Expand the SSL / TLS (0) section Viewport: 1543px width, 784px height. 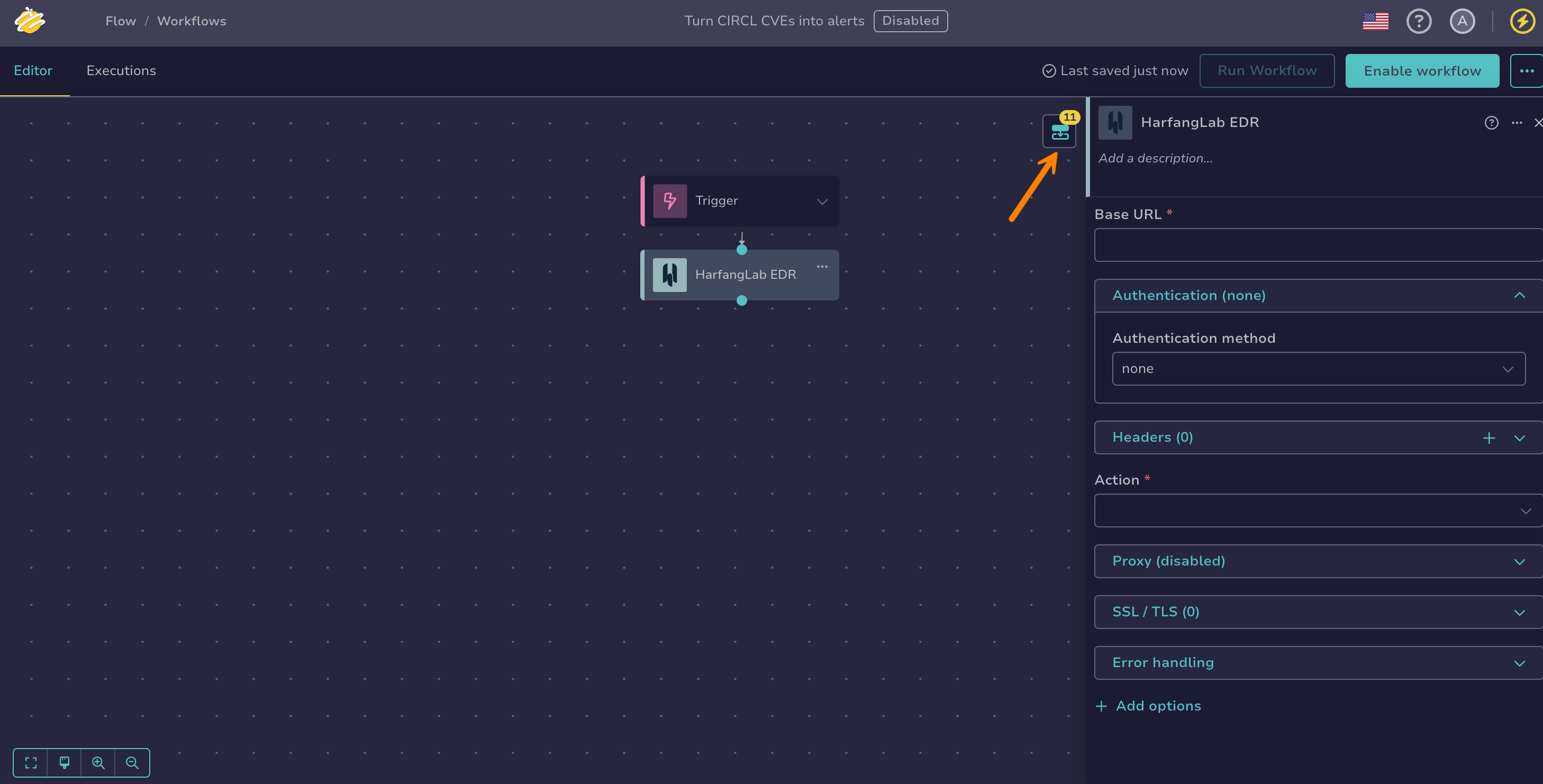tap(1319, 612)
